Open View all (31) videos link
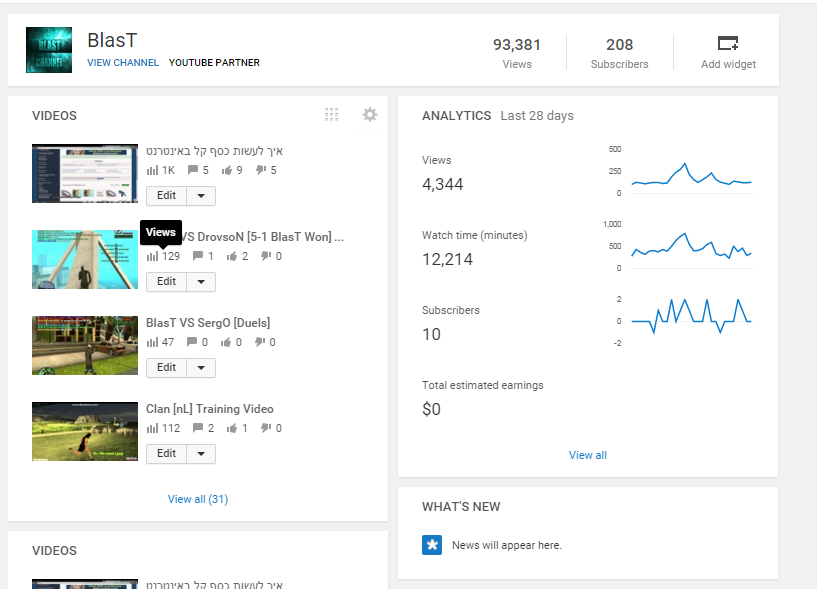This screenshot has width=817, height=589. point(198,499)
